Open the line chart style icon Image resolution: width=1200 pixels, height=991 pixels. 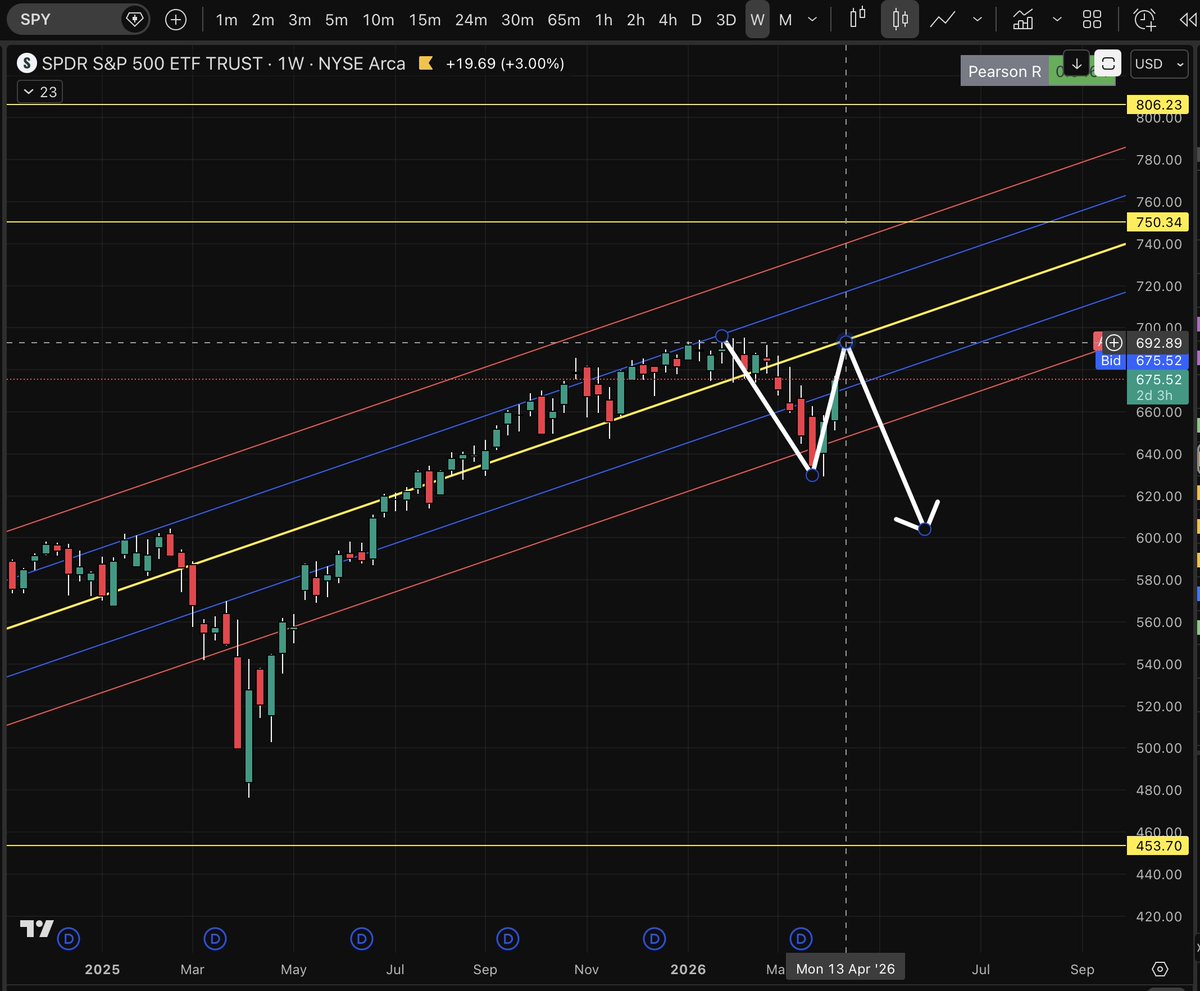coord(941,19)
